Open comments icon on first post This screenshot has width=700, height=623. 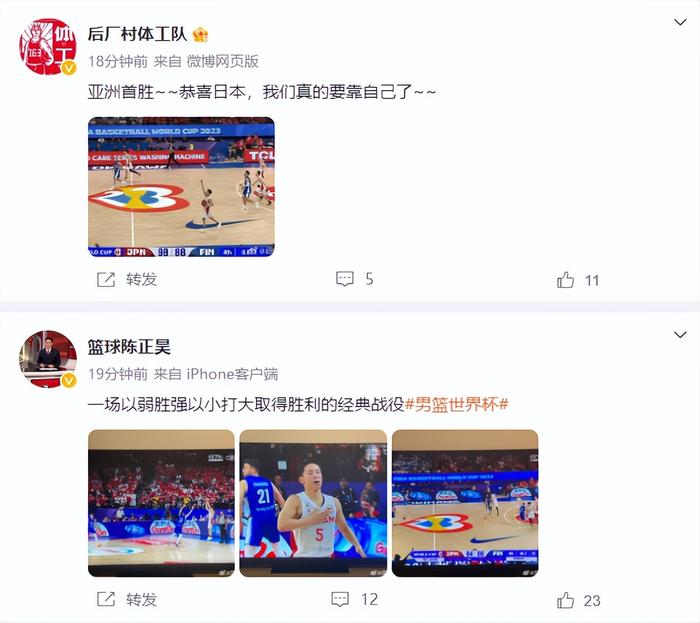coord(345,279)
